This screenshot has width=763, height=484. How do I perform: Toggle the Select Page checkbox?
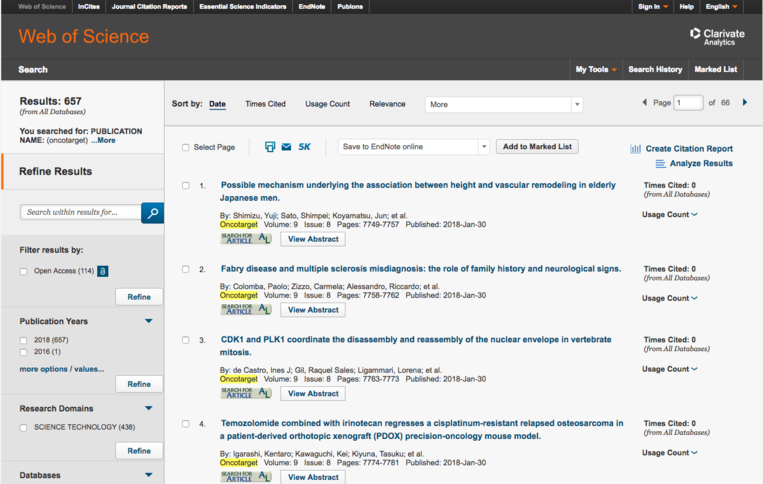[x=185, y=147]
